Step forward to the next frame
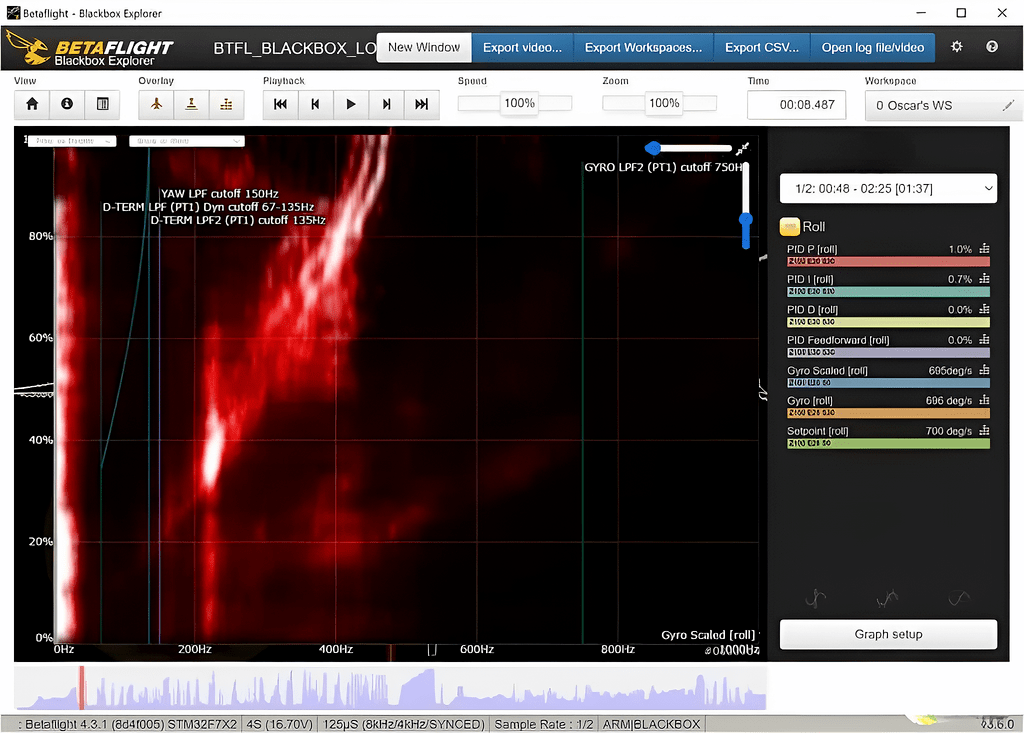 click(x=387, y=104)
